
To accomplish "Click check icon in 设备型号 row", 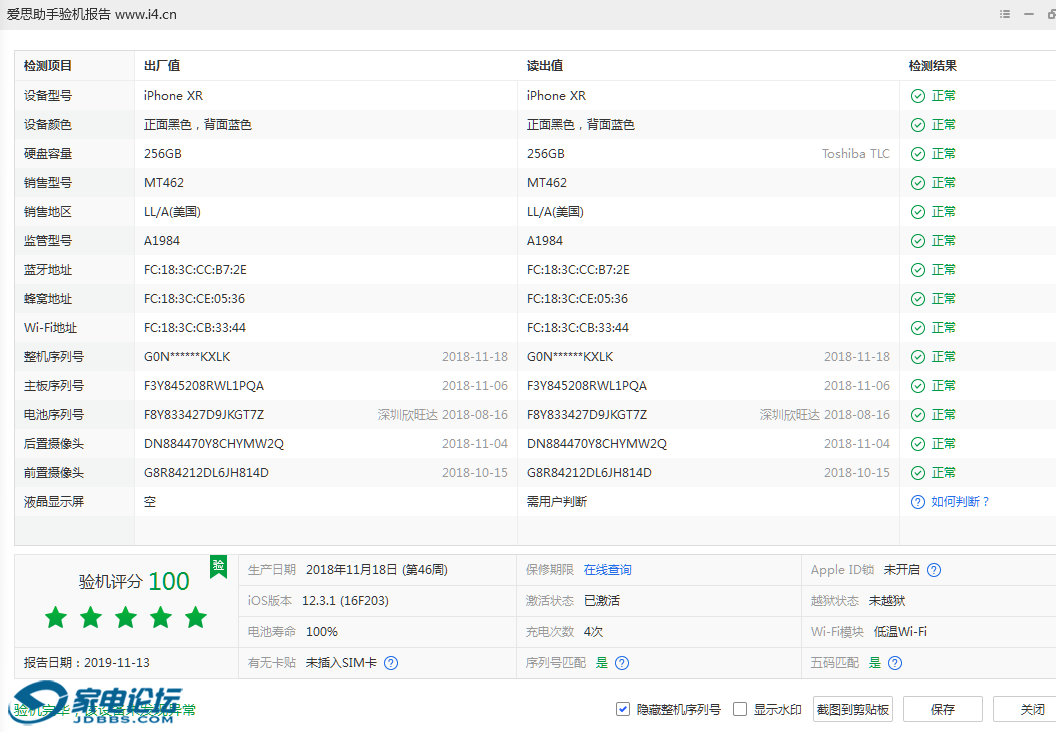I will (917, 96).
